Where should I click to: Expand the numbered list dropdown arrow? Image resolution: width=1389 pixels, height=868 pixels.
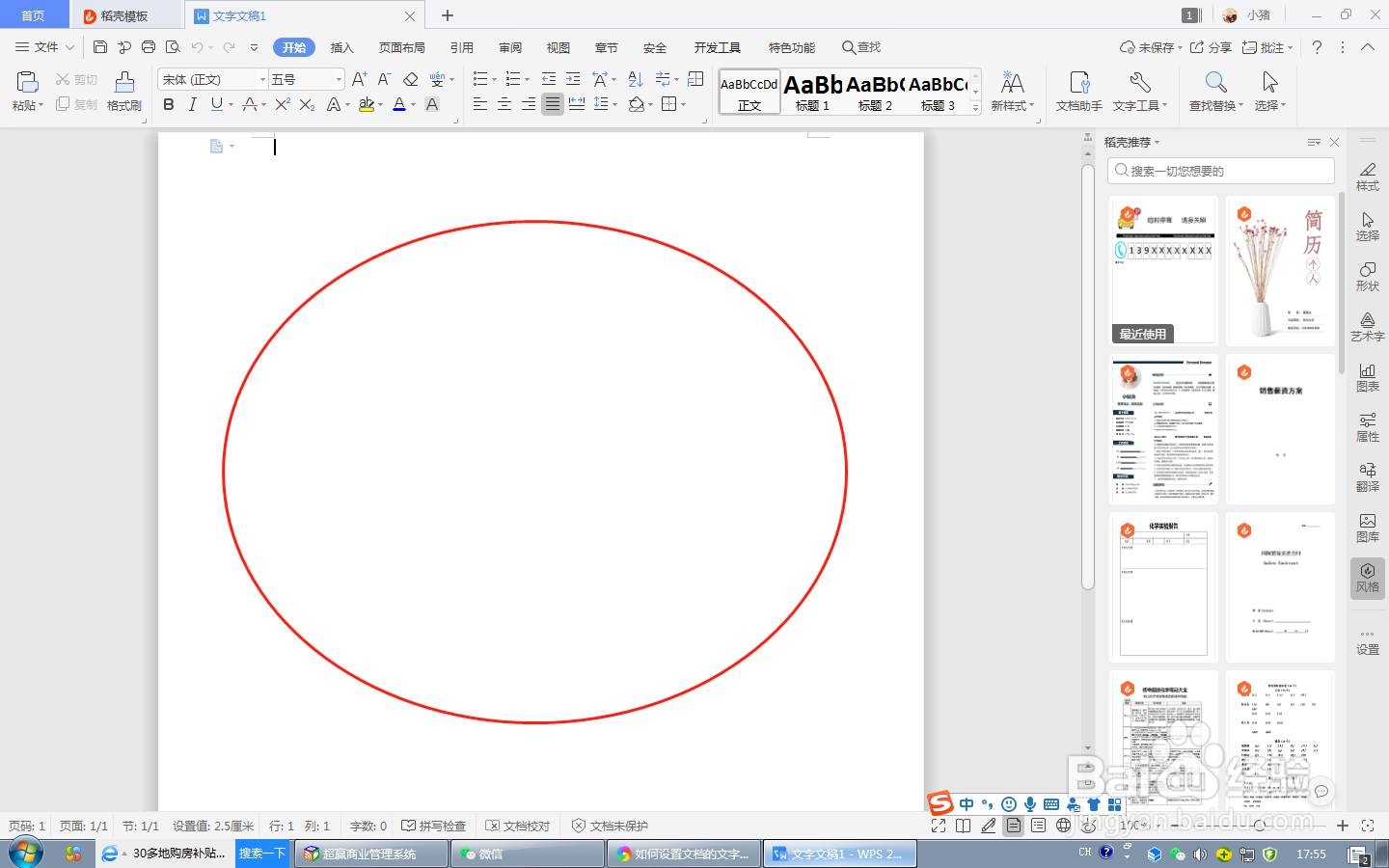coord(528,80)
